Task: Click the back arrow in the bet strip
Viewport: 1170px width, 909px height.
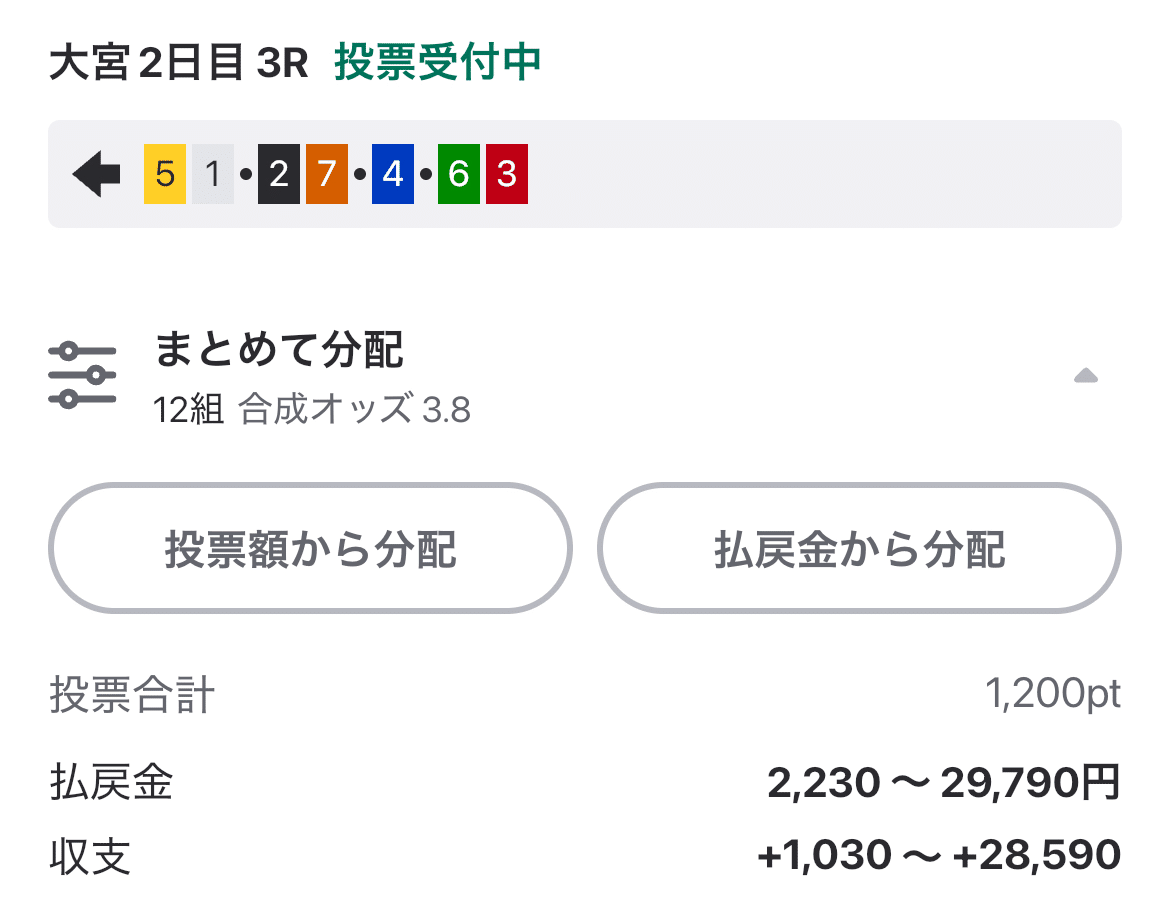Action: click(x=97, y=173)
